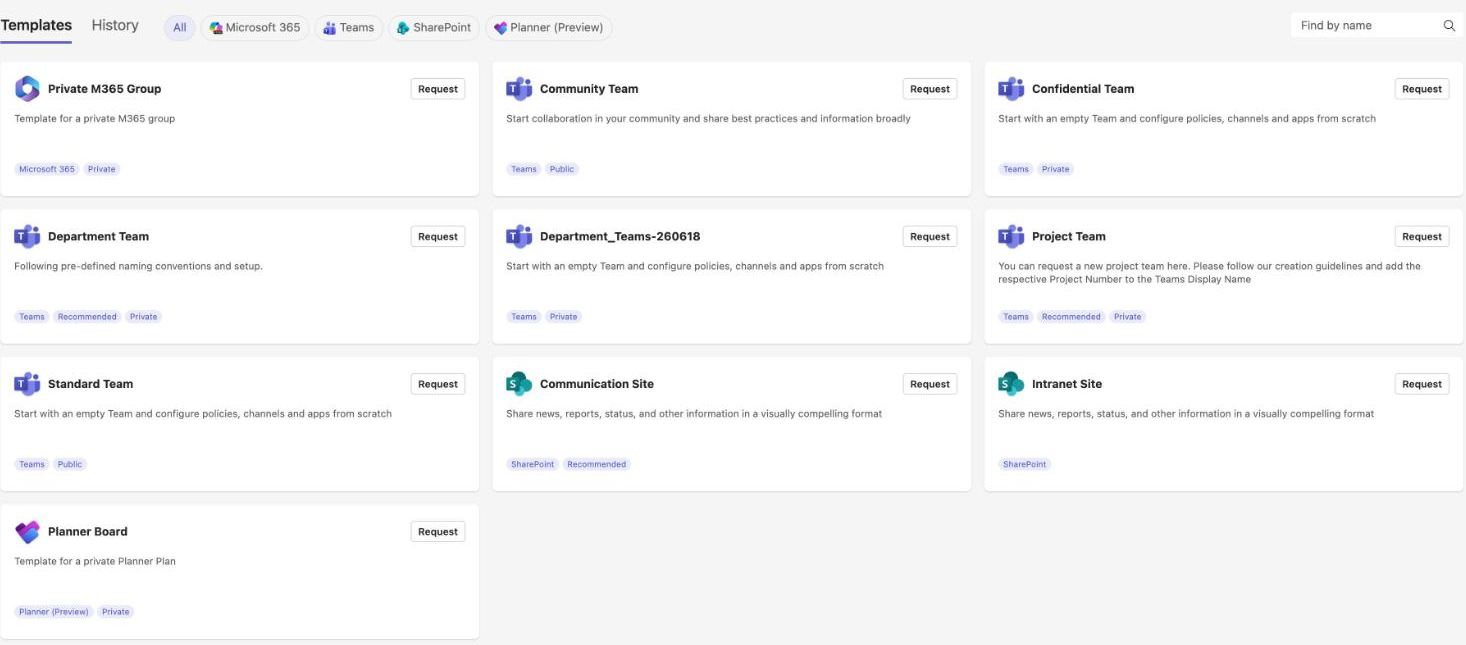Screen dimensions: 1466x645
Task: Click the Standard Team title
Action: 90,384
